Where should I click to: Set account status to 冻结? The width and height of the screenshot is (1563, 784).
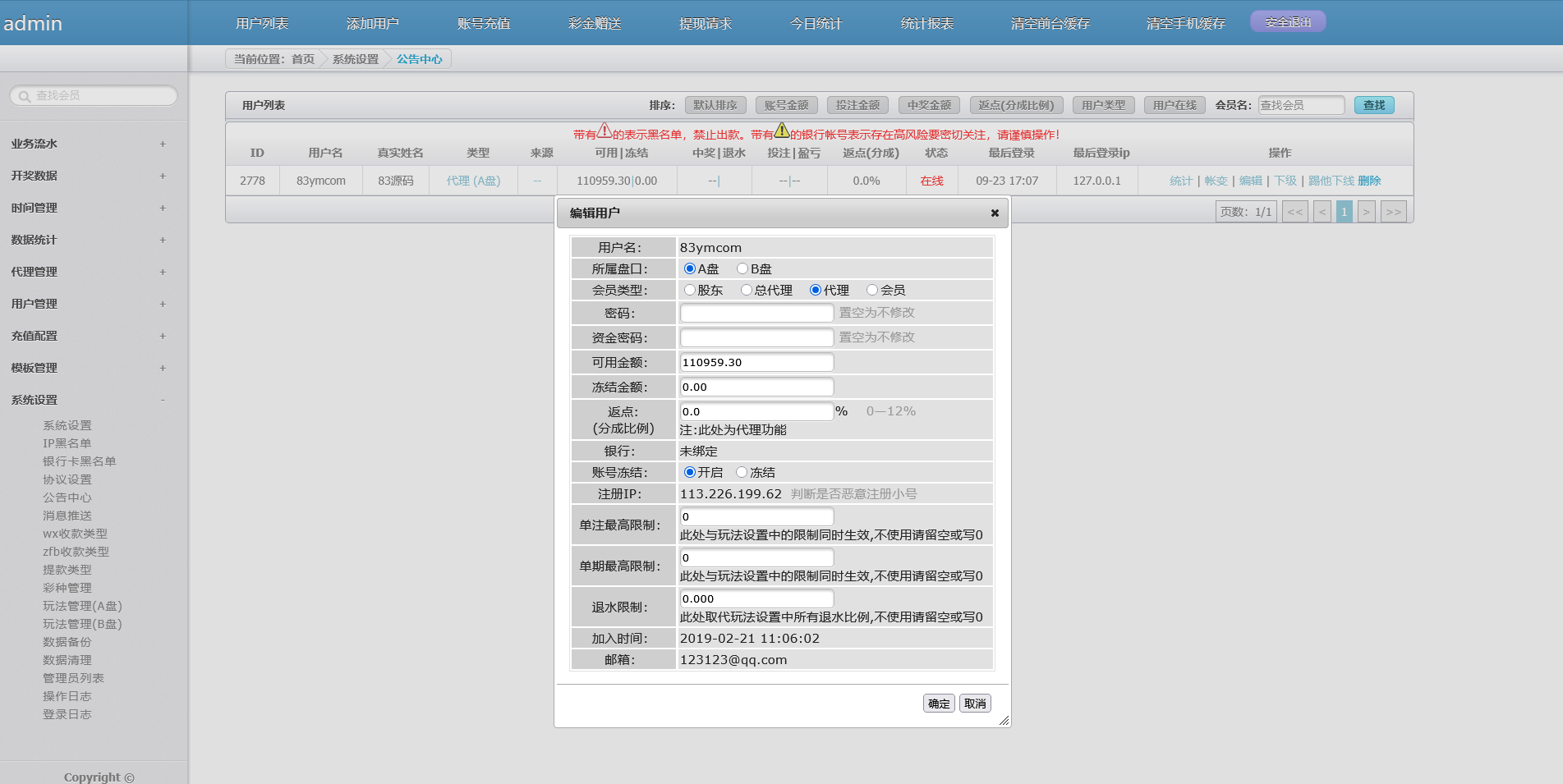click(x=742, y=472)
